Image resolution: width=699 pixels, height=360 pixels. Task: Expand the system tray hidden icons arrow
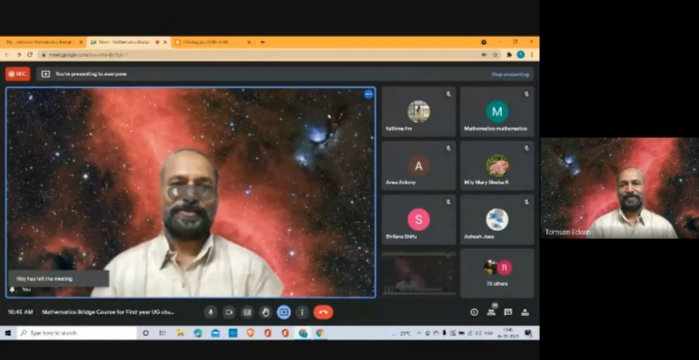pyautogui.click(x=419, y=333)
